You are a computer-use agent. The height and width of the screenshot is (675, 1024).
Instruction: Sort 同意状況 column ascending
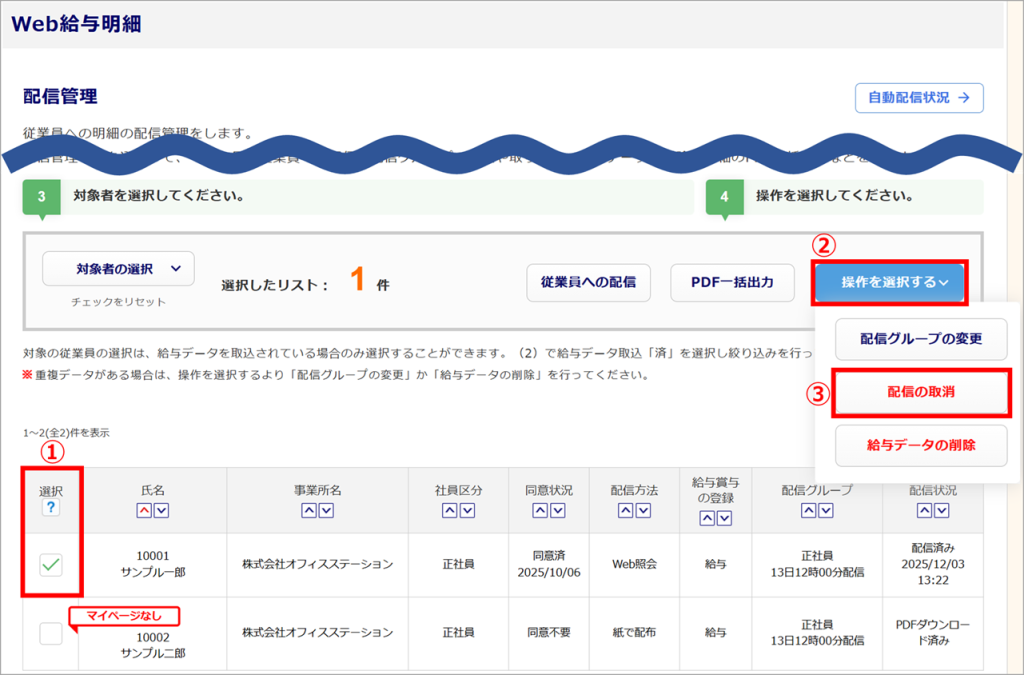tap(540, 511)
